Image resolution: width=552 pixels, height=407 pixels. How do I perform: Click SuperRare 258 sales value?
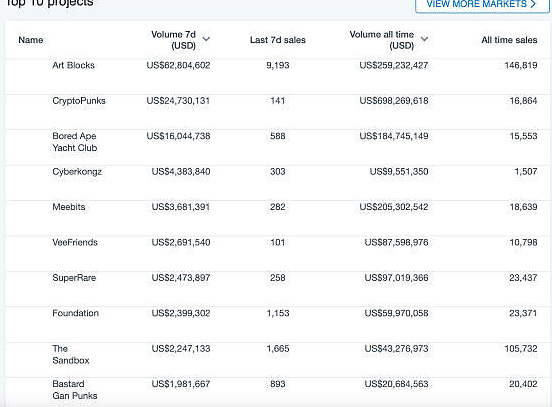(x=278, y=278)
